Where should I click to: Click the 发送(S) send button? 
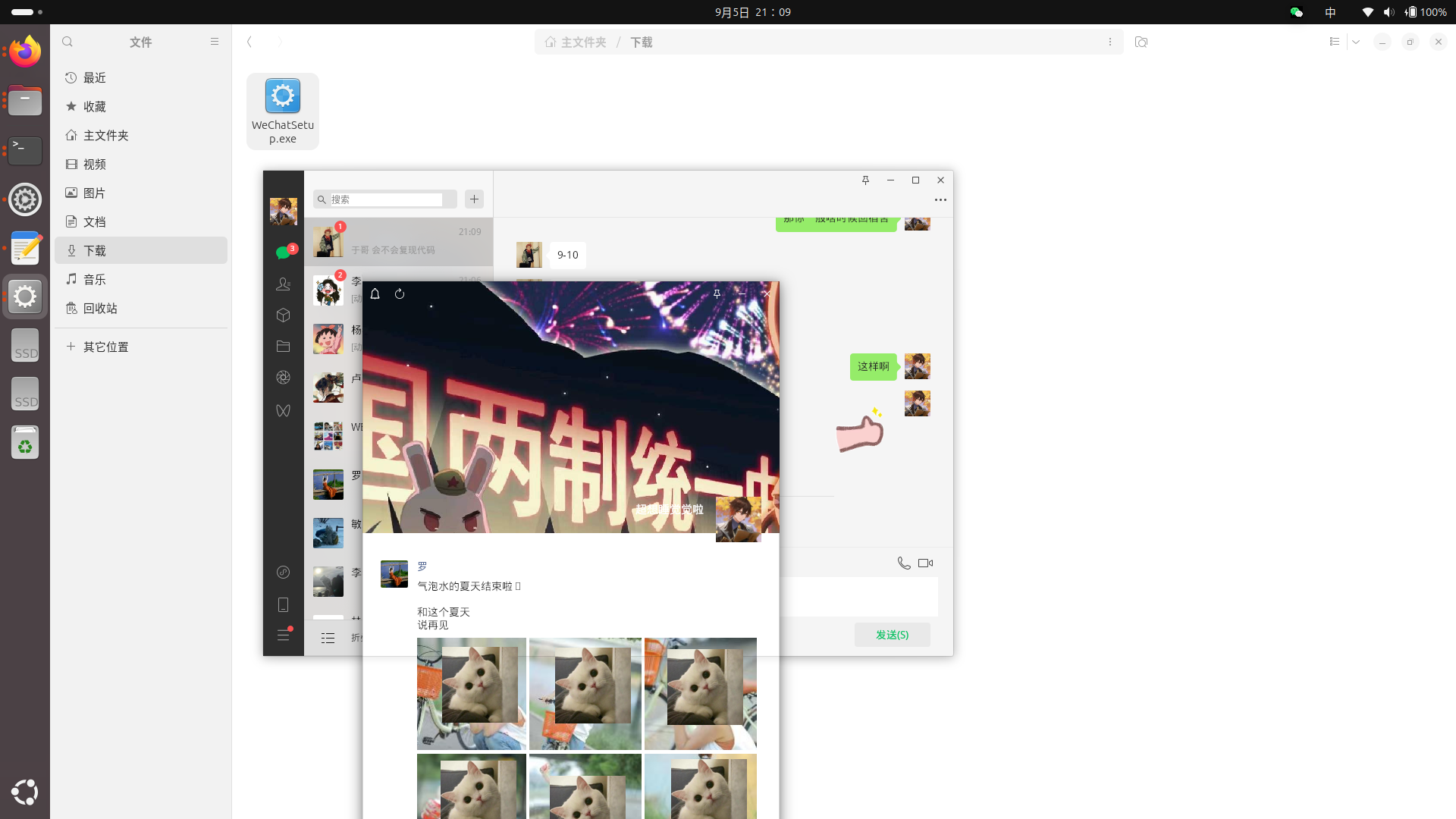(x=893, y=635)
